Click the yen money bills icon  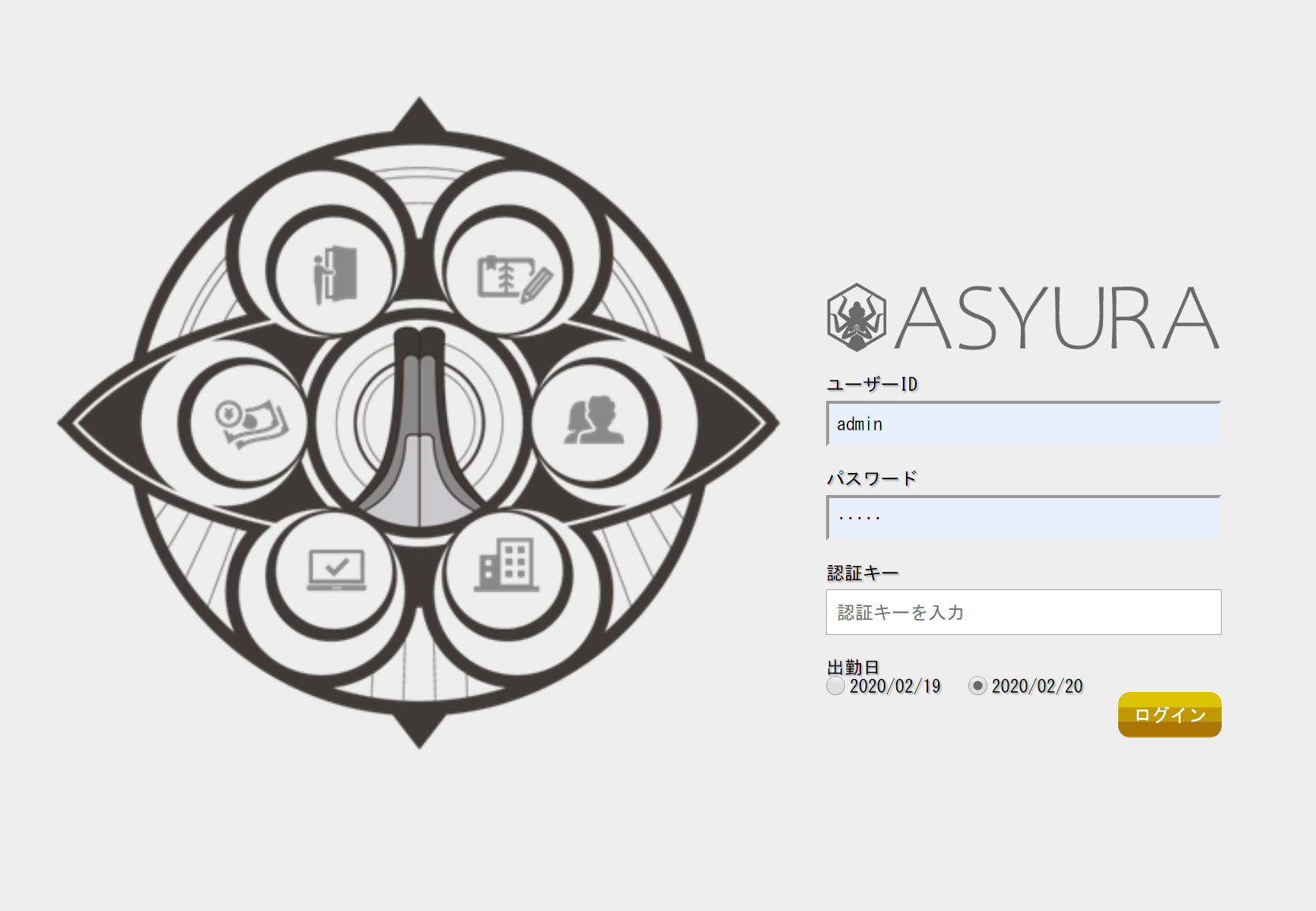coord(251,424)
